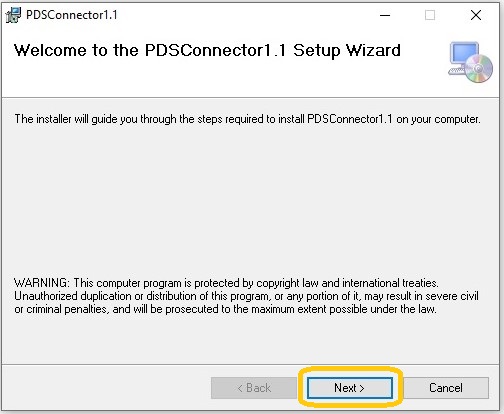Image resolution: width=504 pixels, height=414 pixels.
Task: Click the Welcome to the Setup Wizard heading
Action: 207,50
